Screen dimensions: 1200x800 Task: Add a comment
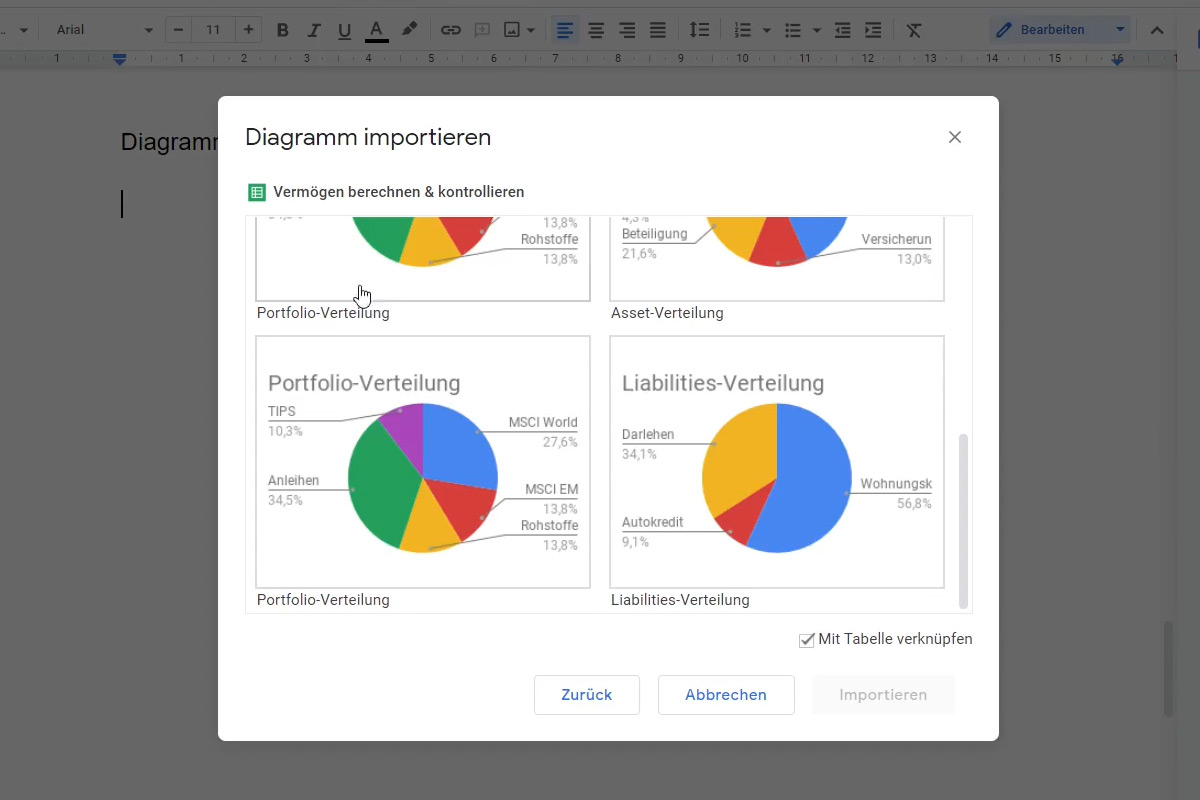482,30
